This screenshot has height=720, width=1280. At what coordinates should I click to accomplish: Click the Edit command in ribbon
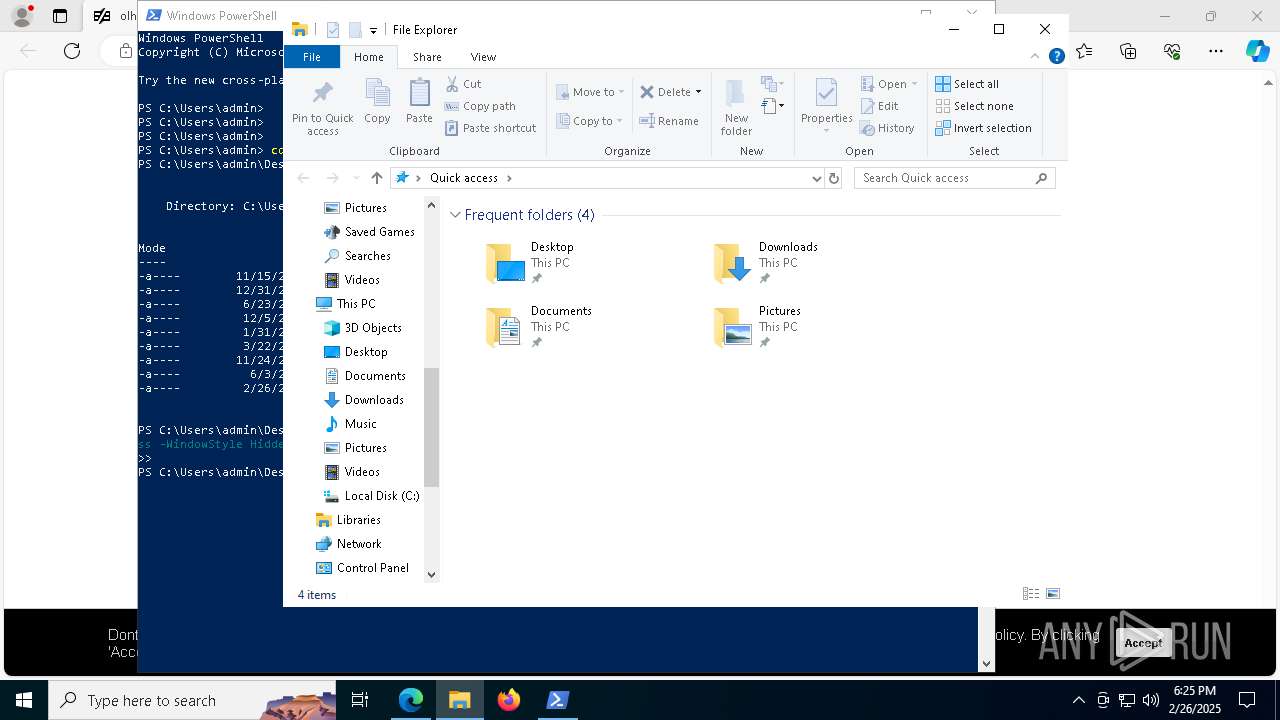click(x=879, y=106)
